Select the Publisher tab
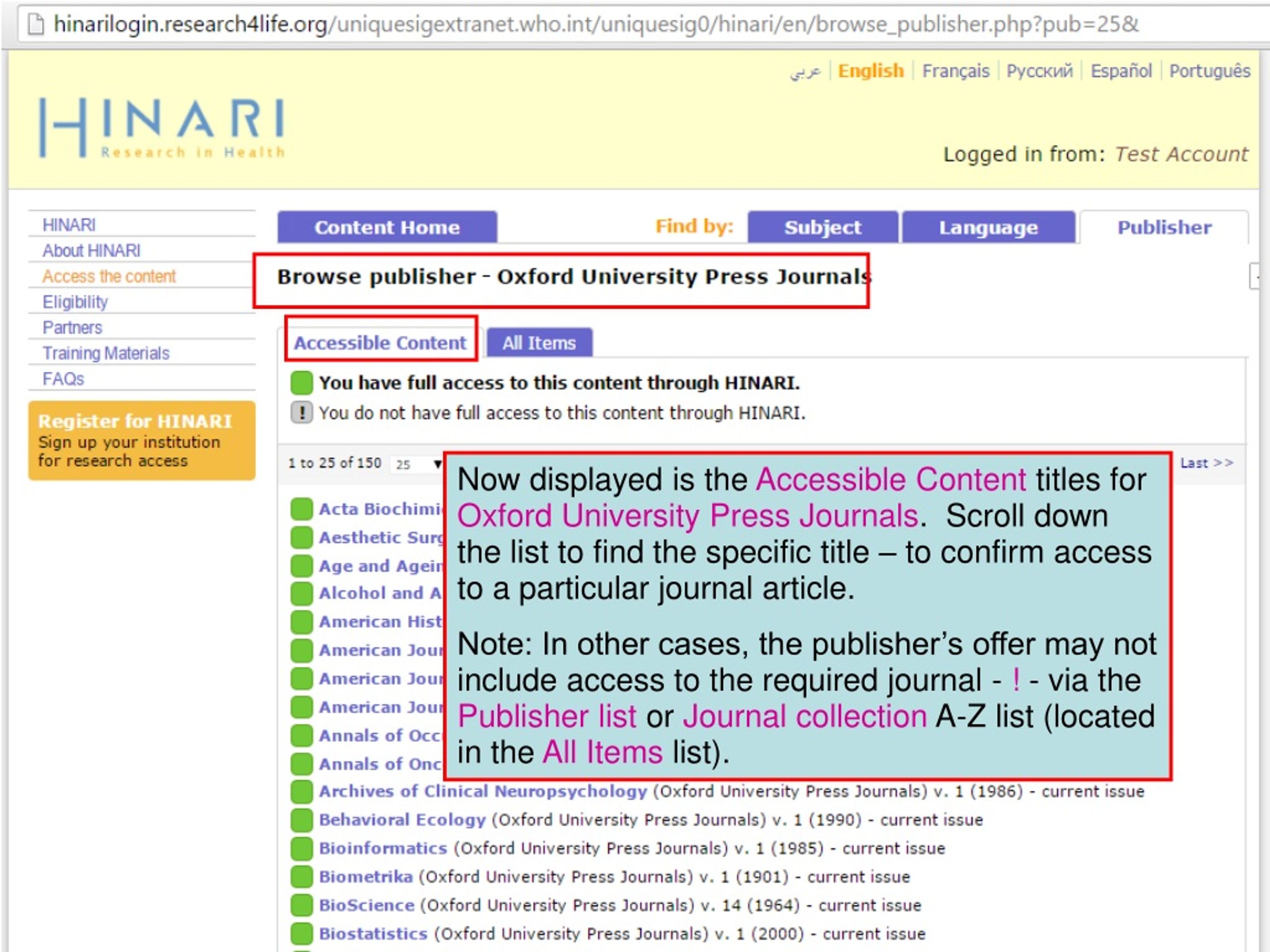 coord(1164,227)
